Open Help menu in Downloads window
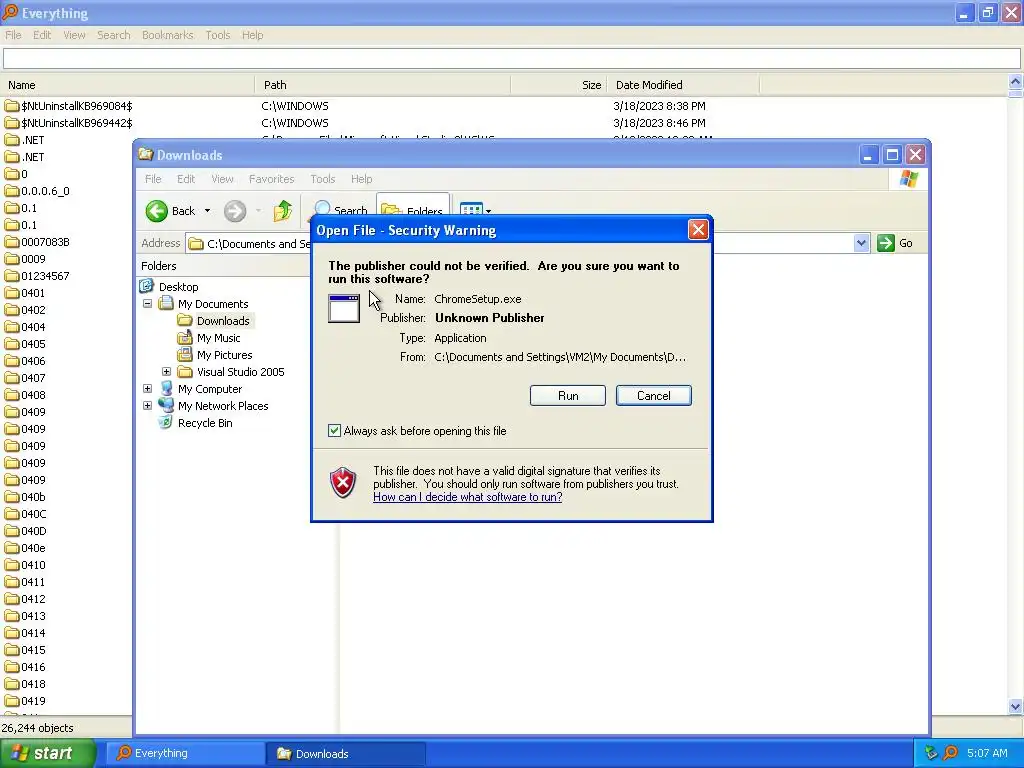The height and width of the screenshot is (768, 1024). pyautogui.click(x=361, y=179)
